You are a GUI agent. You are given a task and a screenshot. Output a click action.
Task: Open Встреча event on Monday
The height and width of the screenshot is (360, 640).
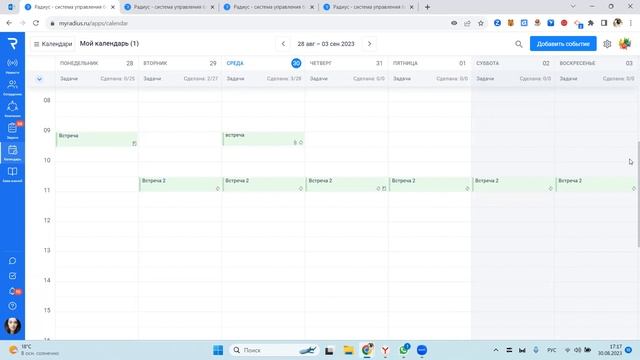[97, 139]
